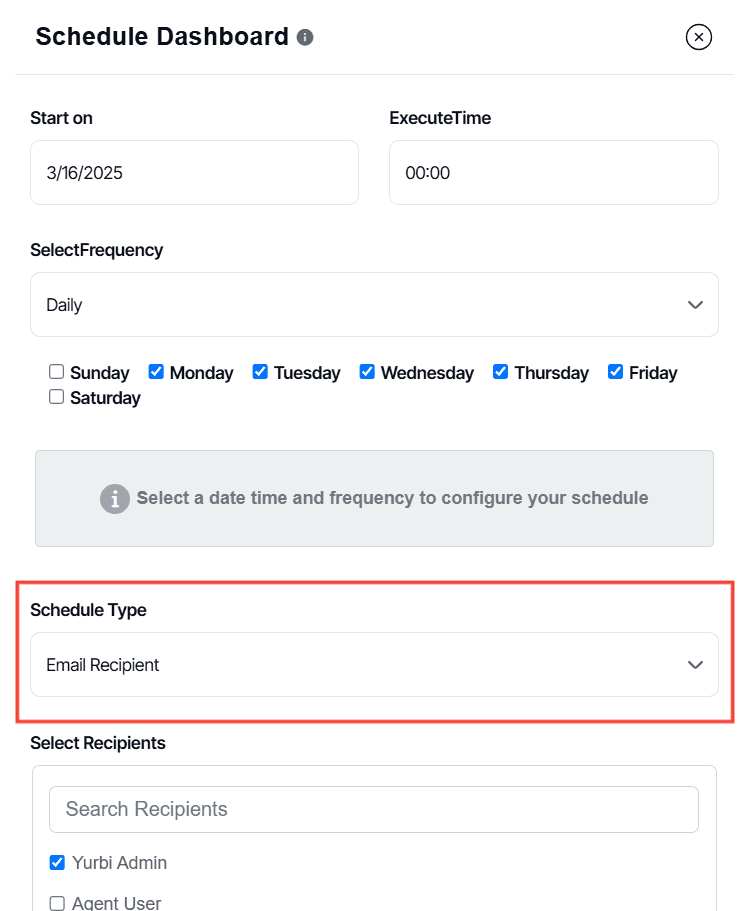Image resolution: width=744 pixels, height=911 pixels.
Task: Open the Start on date field
Action: (x=194, y=172)
